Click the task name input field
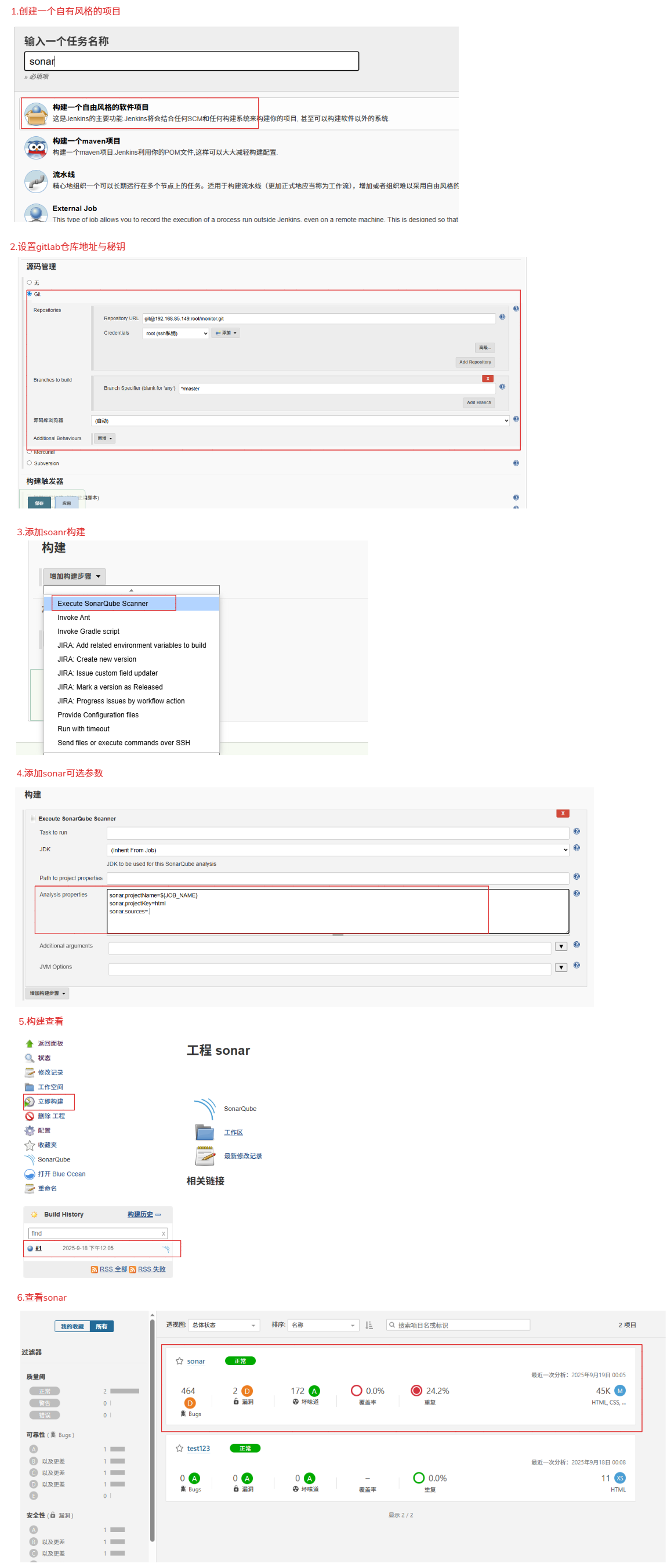 [x=191, y=61]
